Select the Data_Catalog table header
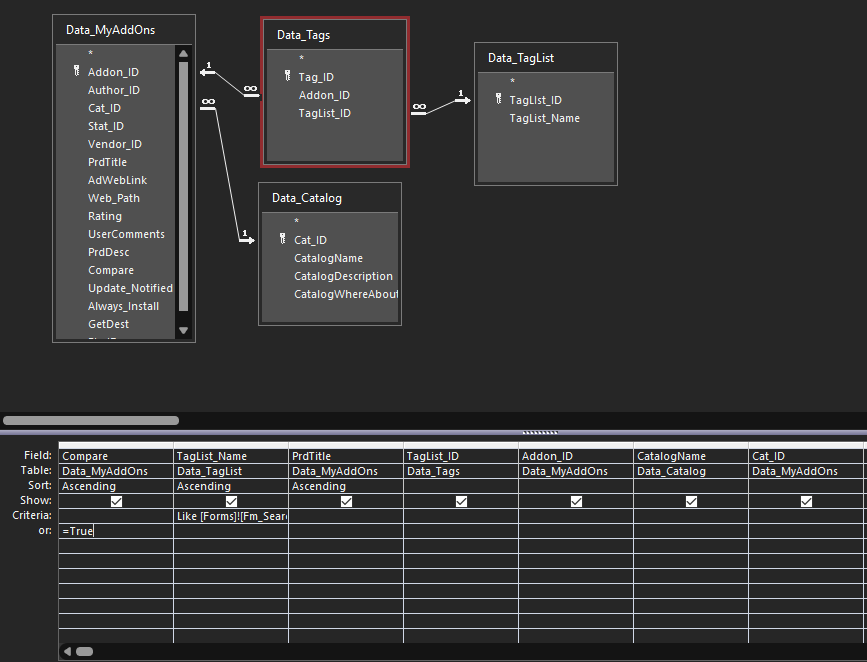 pos(329,198)
